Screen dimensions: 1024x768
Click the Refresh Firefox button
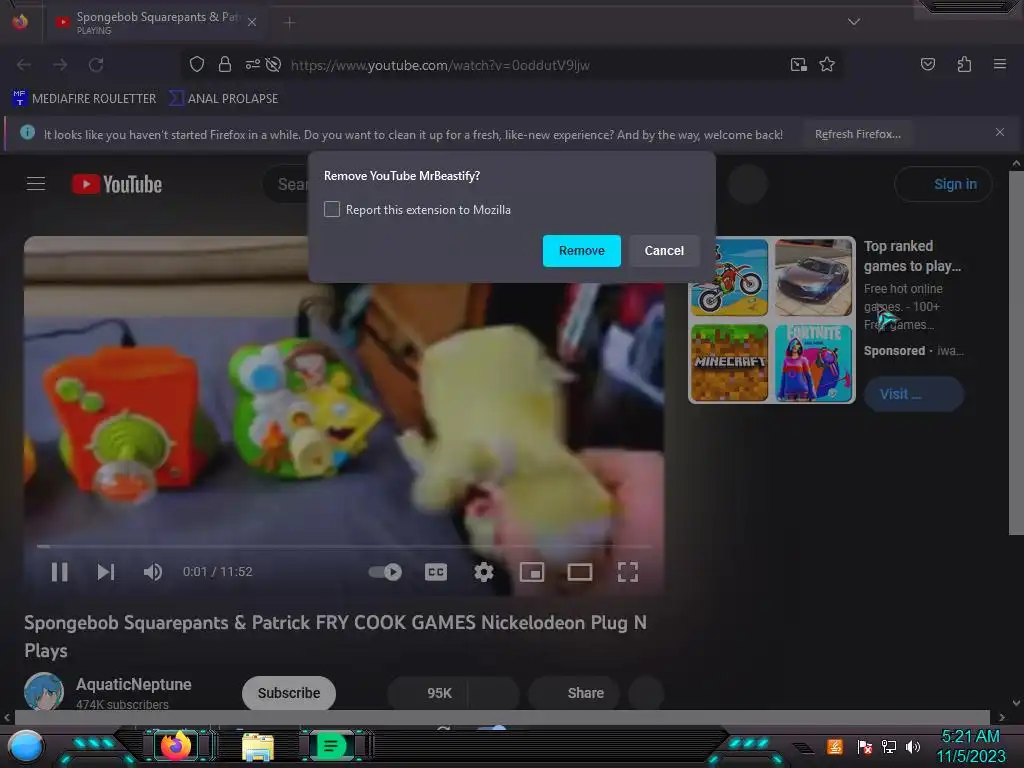[857, 134]
